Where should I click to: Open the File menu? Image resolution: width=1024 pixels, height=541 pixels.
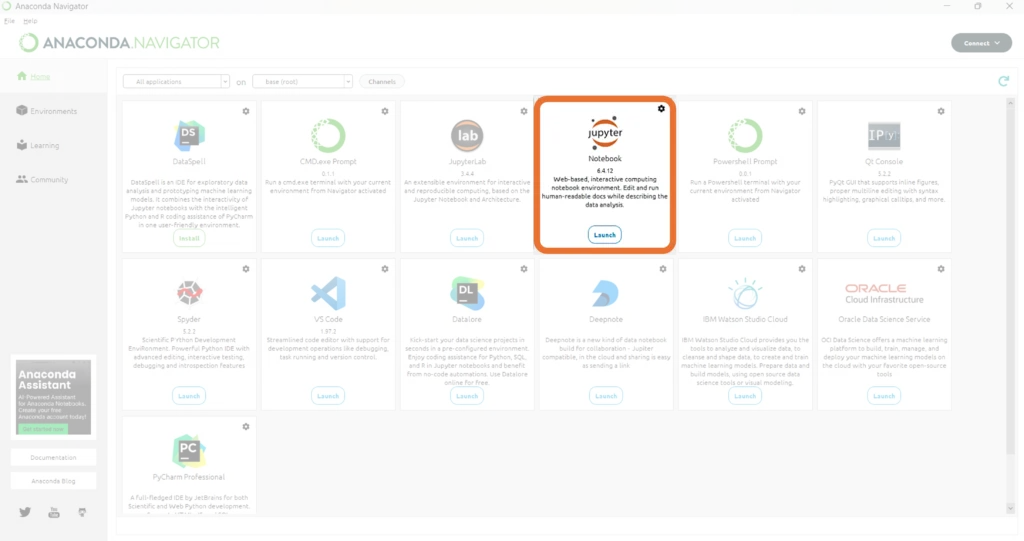point(9,21)
